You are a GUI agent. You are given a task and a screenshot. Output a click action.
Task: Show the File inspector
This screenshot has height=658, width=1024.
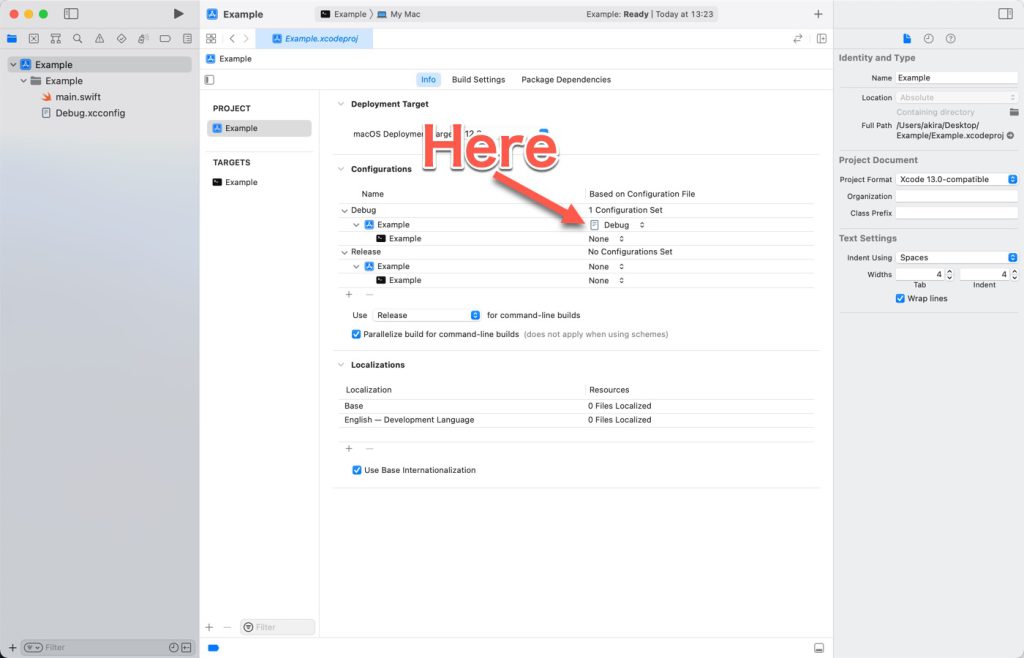[906, 39]
